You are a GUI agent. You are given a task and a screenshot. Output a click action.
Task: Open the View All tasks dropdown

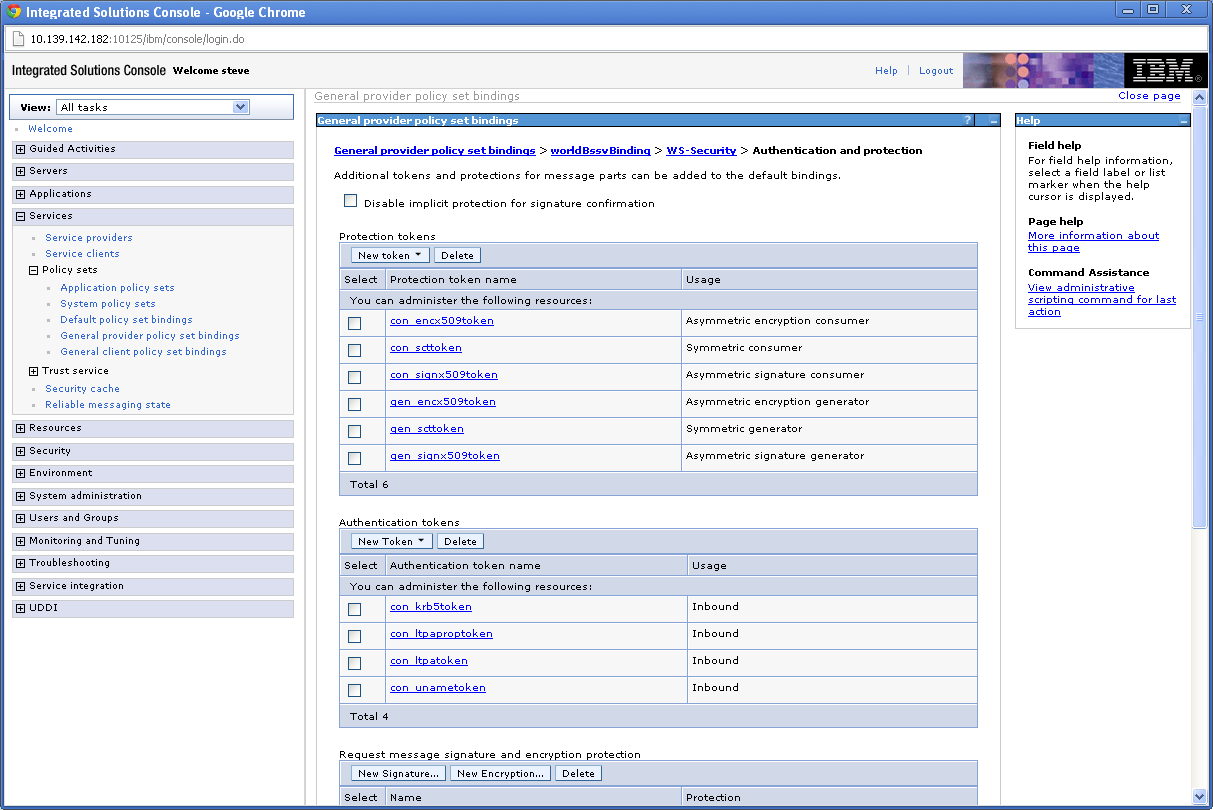coord(153,107)
